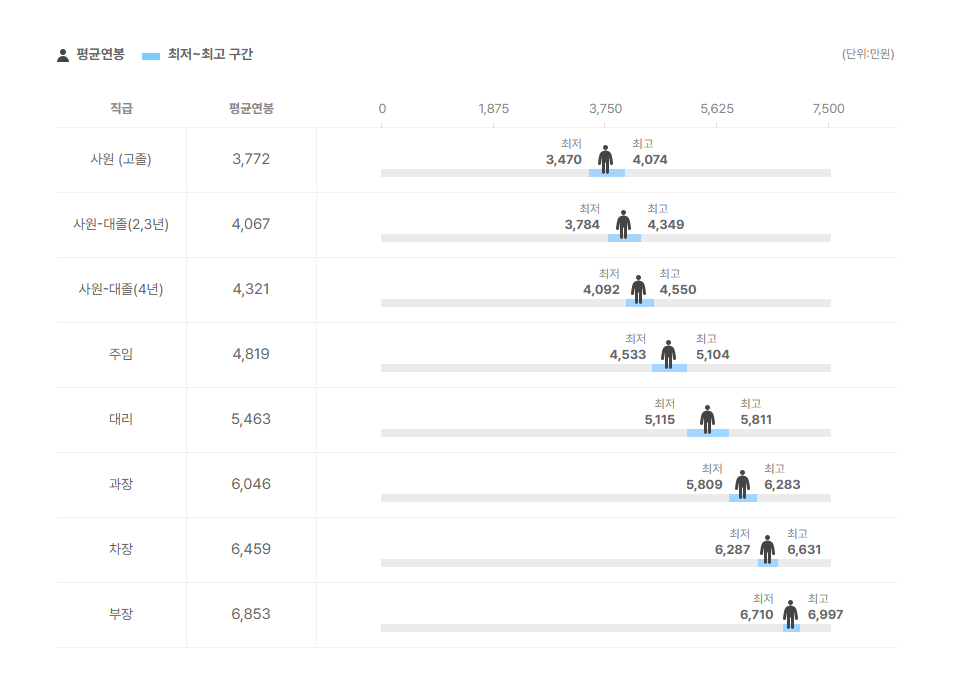
Task: Click the 7,500 axis scale label
Action: 828,109
